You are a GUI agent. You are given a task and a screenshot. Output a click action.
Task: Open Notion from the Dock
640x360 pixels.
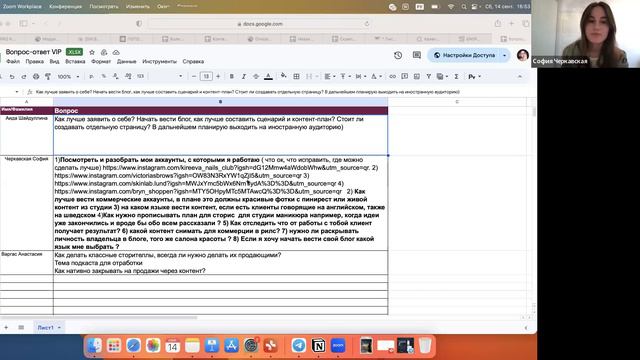point(318,346)
